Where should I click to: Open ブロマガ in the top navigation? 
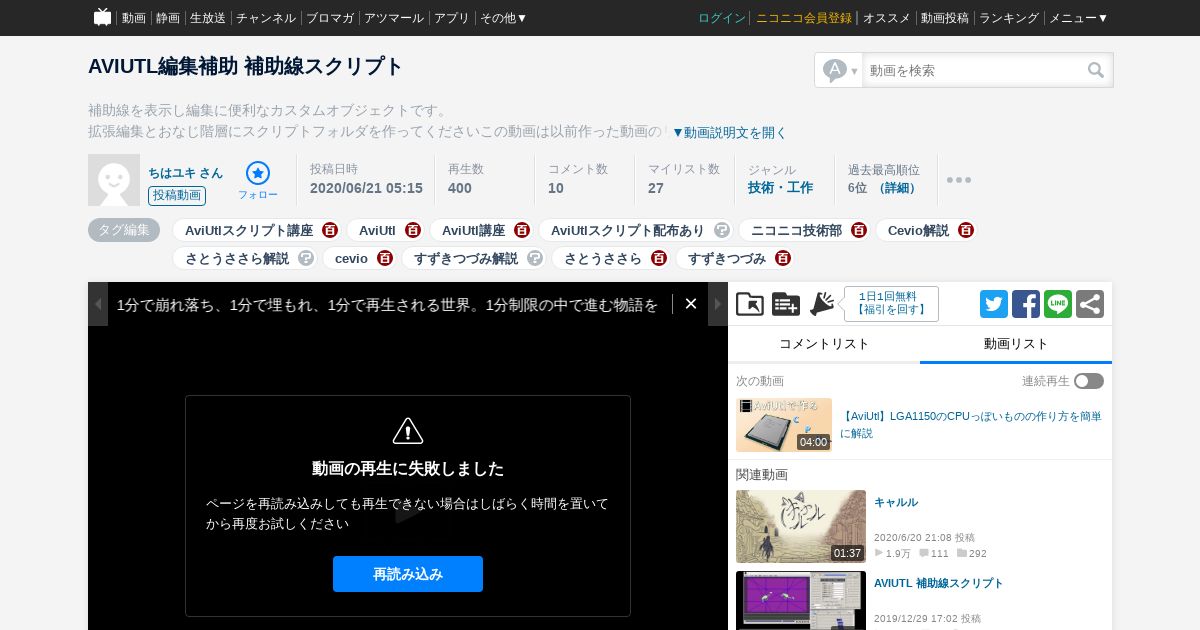[x=330, y=18]
